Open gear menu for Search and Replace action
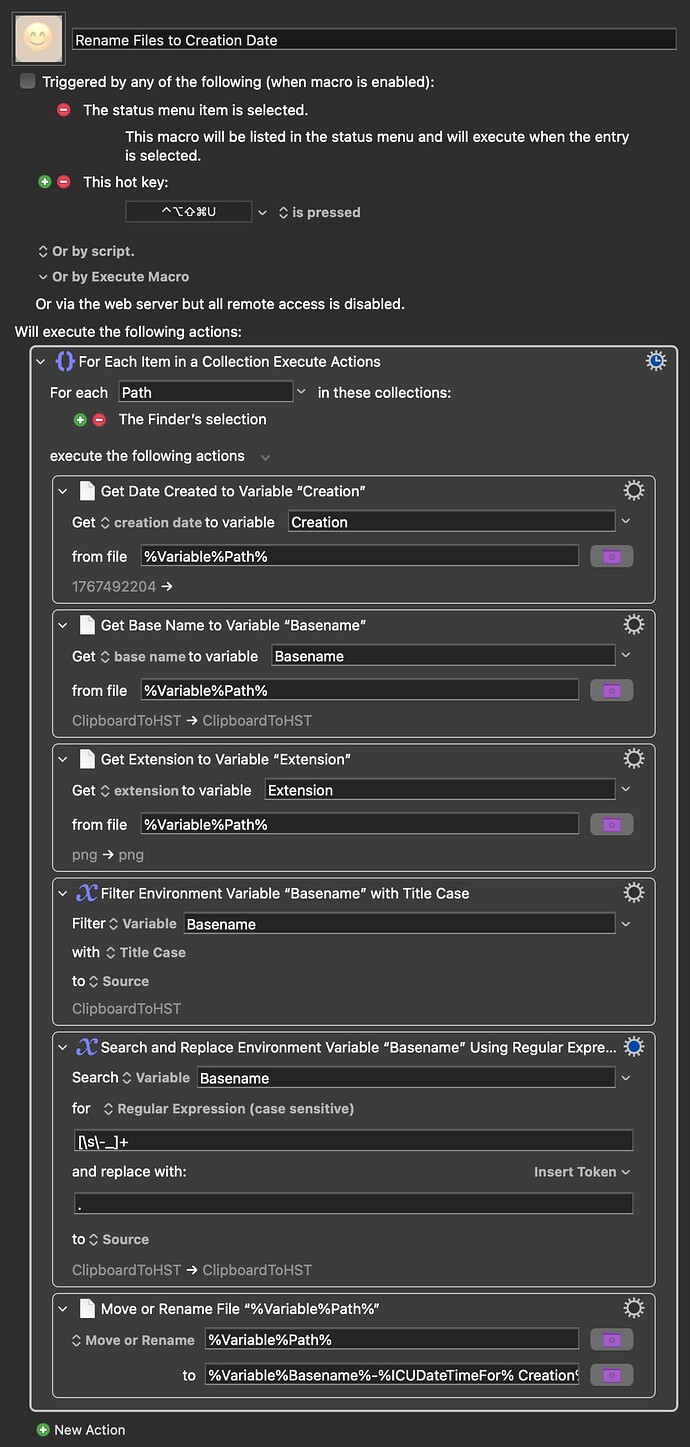690x1447 pixels. pyautogui.click(x=634, y=1047)
